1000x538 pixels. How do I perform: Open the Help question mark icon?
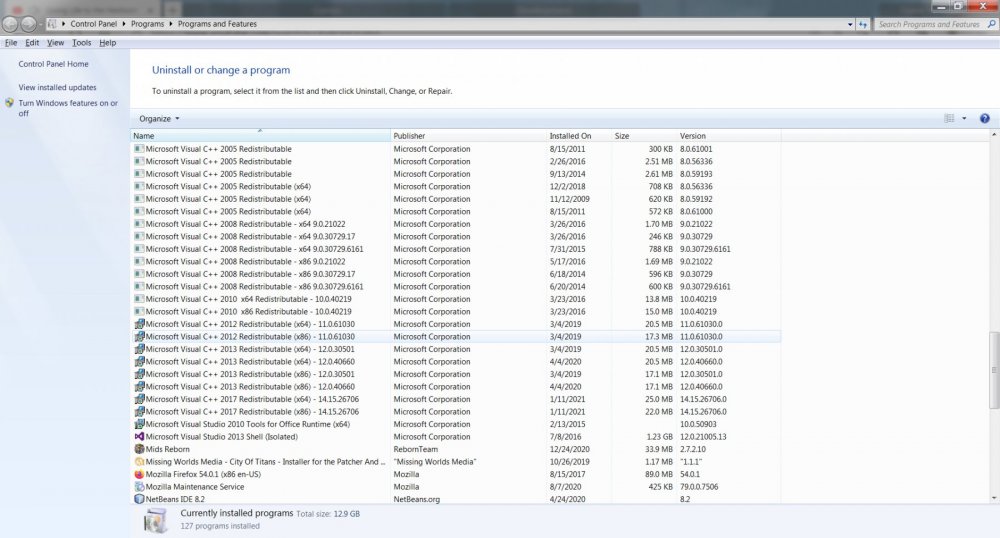pos(984,119)
